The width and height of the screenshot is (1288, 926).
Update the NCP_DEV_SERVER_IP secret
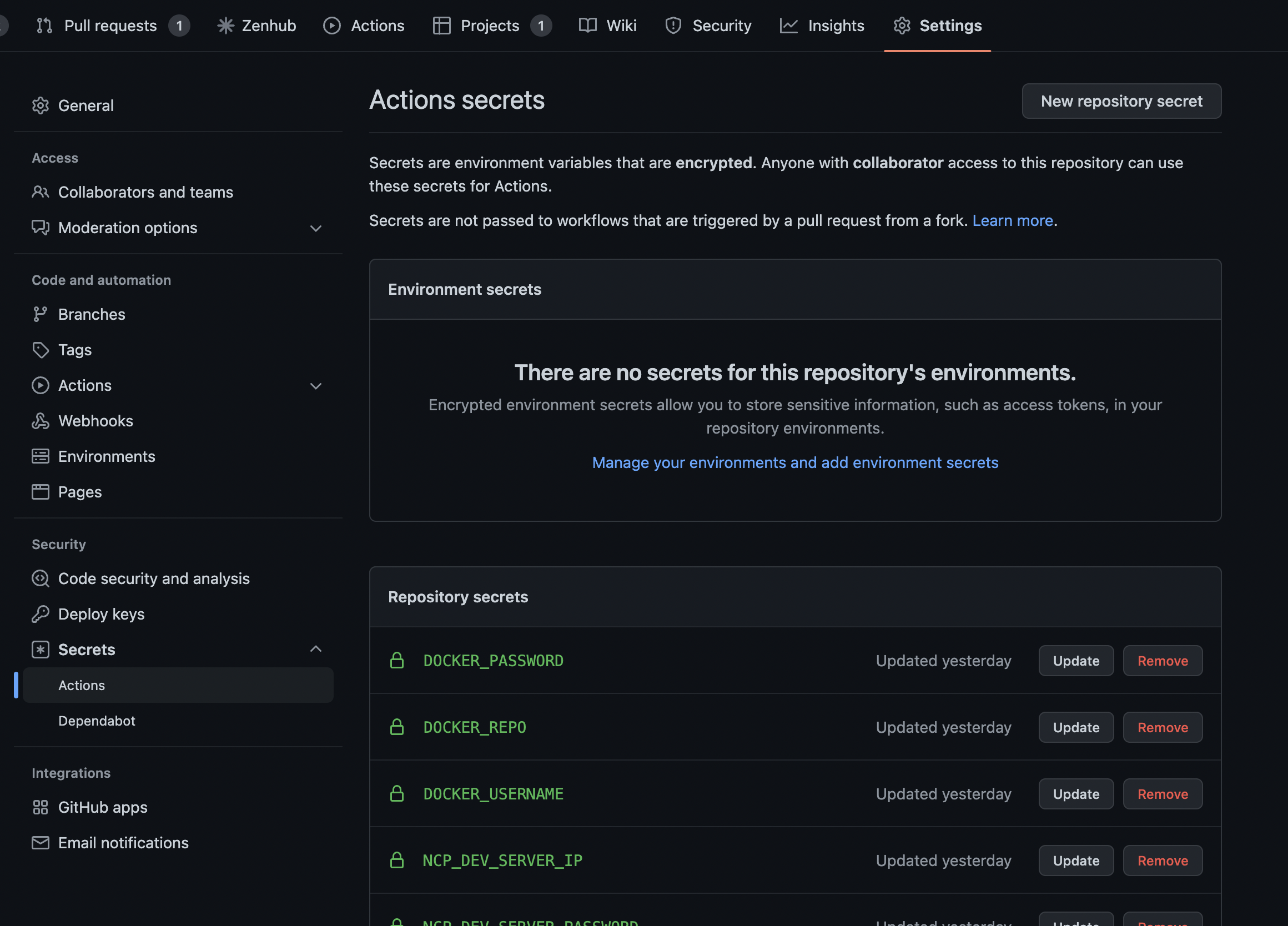click(x=1075, y=860)
